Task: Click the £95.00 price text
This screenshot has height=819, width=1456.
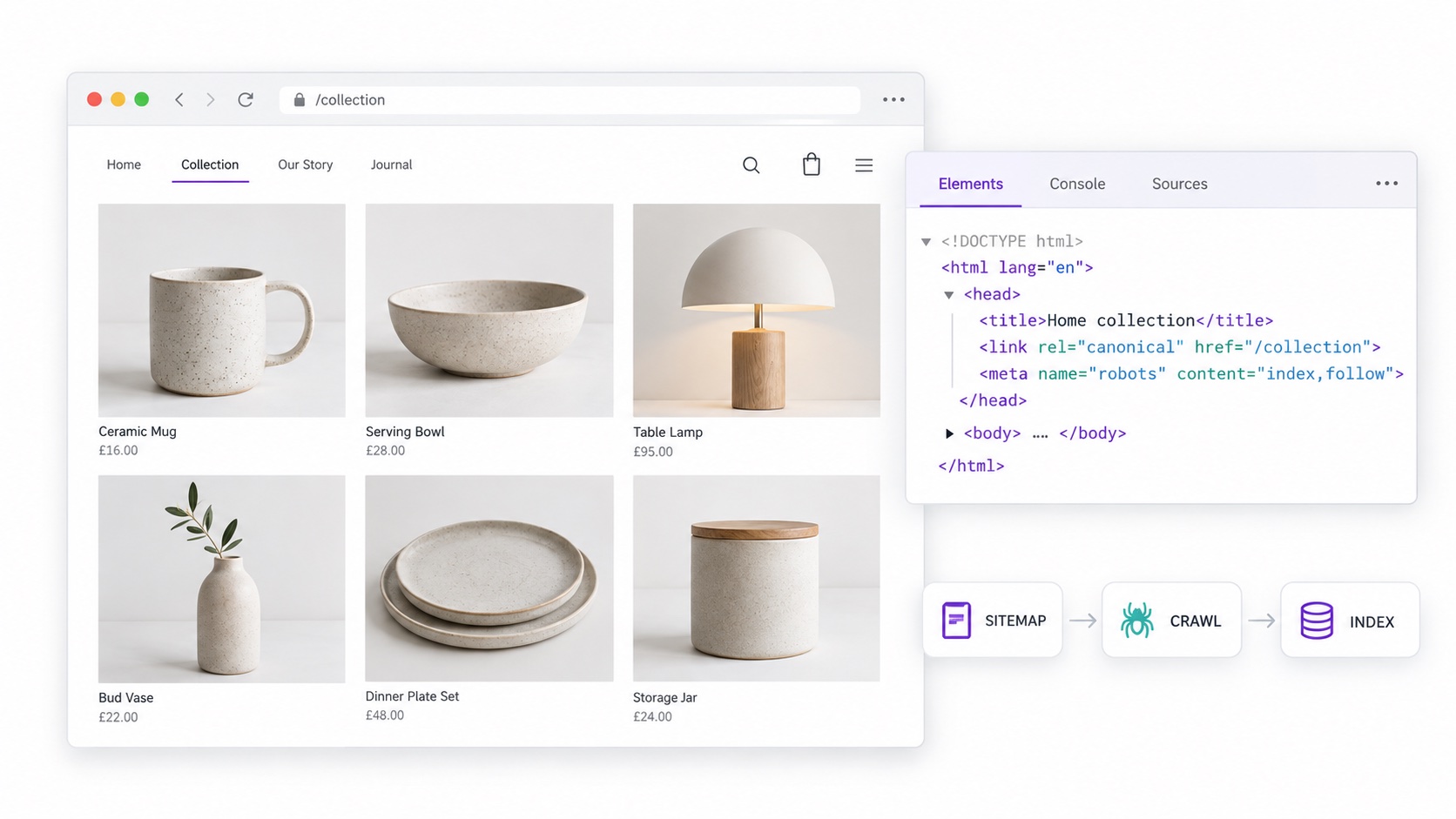Action: point(653,452)
